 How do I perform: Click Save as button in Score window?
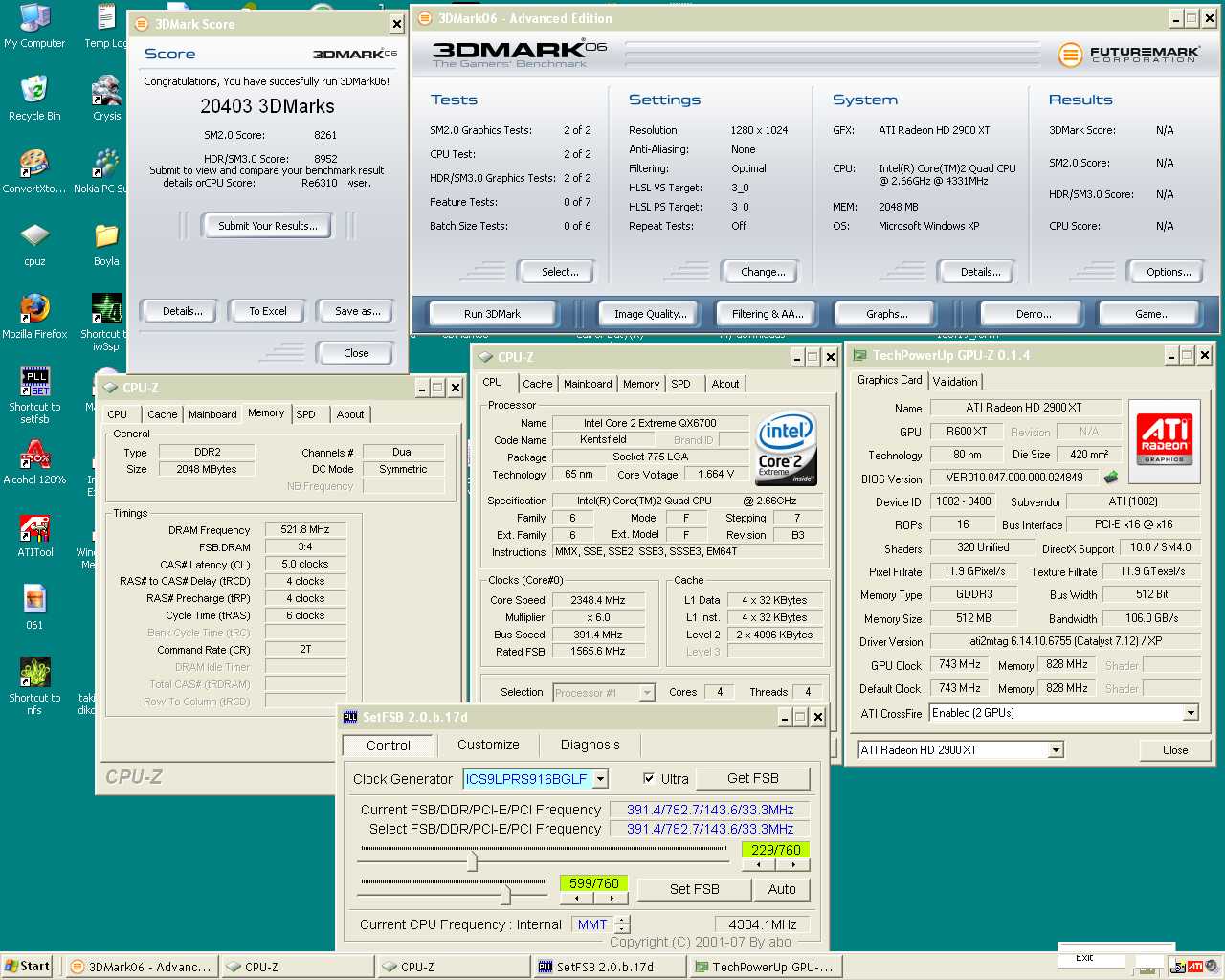(x=357, y=311)
